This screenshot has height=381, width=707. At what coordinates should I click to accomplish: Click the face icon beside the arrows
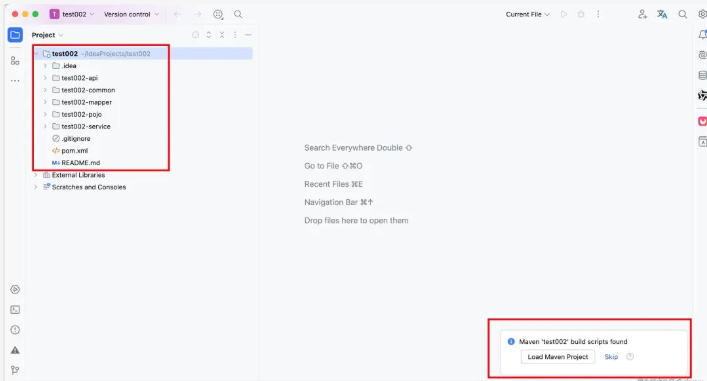218,14
